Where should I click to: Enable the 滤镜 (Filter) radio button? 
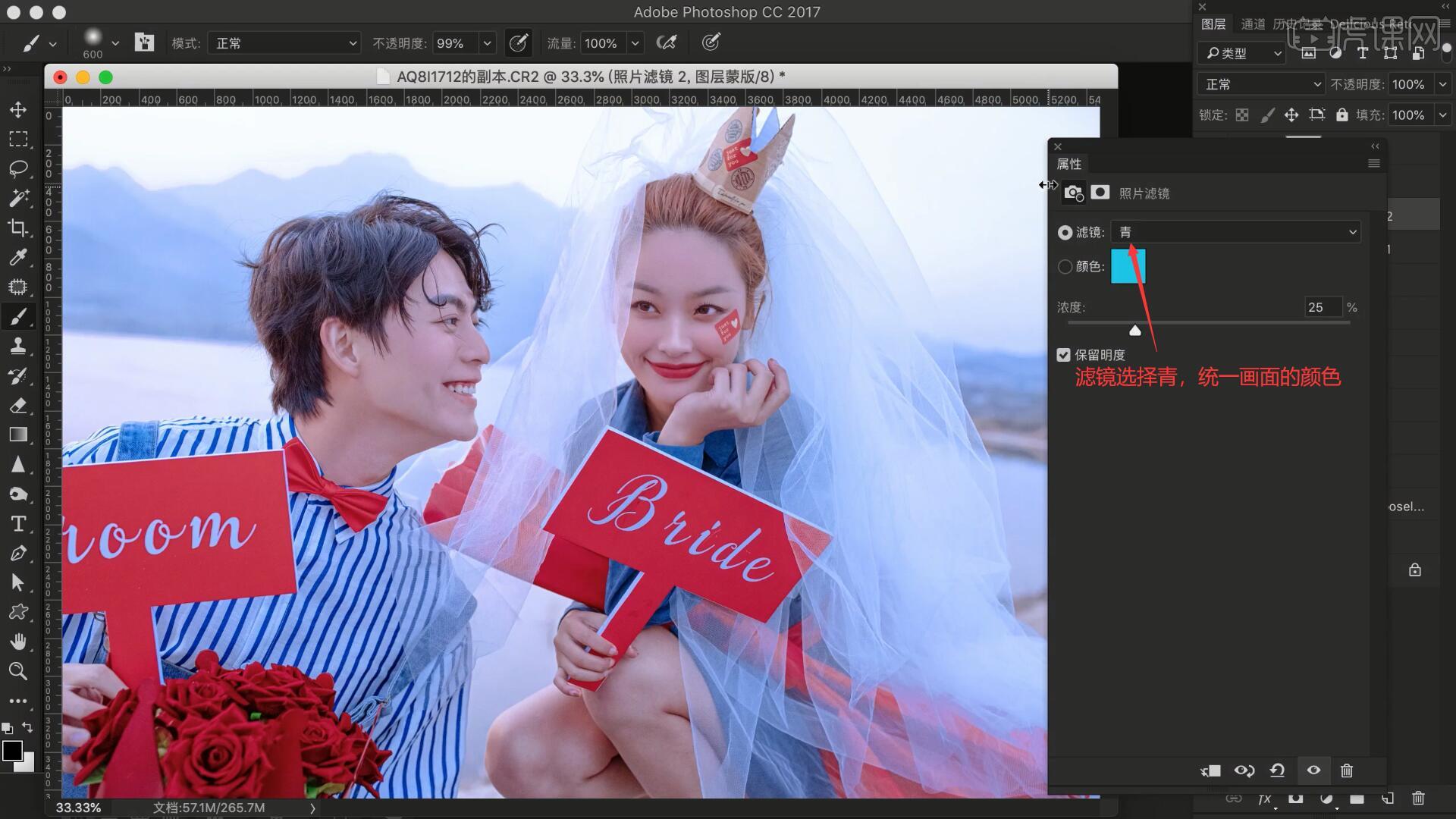tap(1065, 233)
